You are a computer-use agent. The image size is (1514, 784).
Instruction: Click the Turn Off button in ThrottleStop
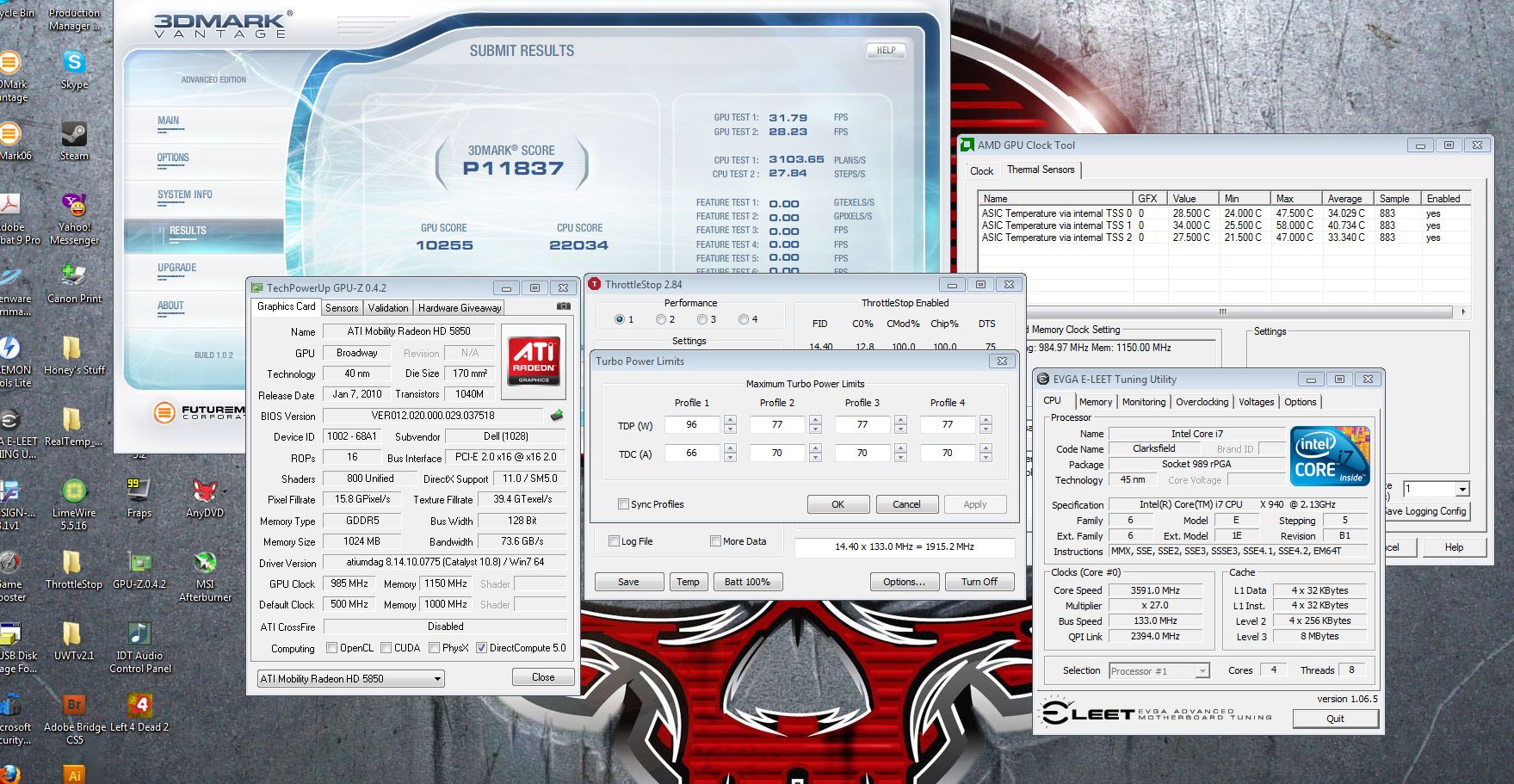tap(979, 582)
